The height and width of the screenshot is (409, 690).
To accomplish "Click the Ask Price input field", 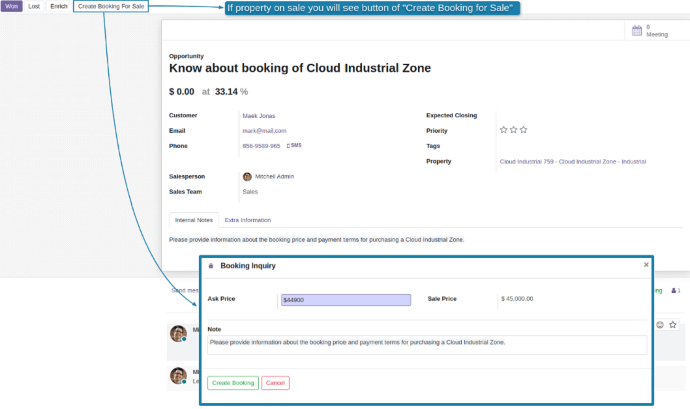I will coord(346,300).
